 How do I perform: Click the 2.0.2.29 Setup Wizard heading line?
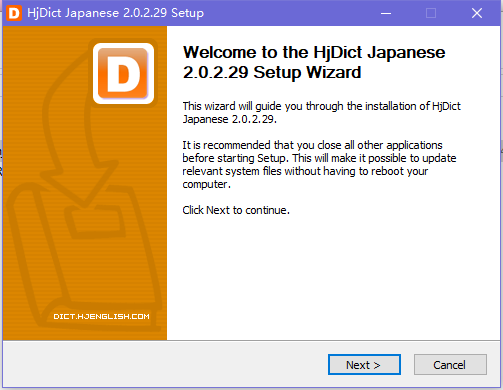[272, 72]
